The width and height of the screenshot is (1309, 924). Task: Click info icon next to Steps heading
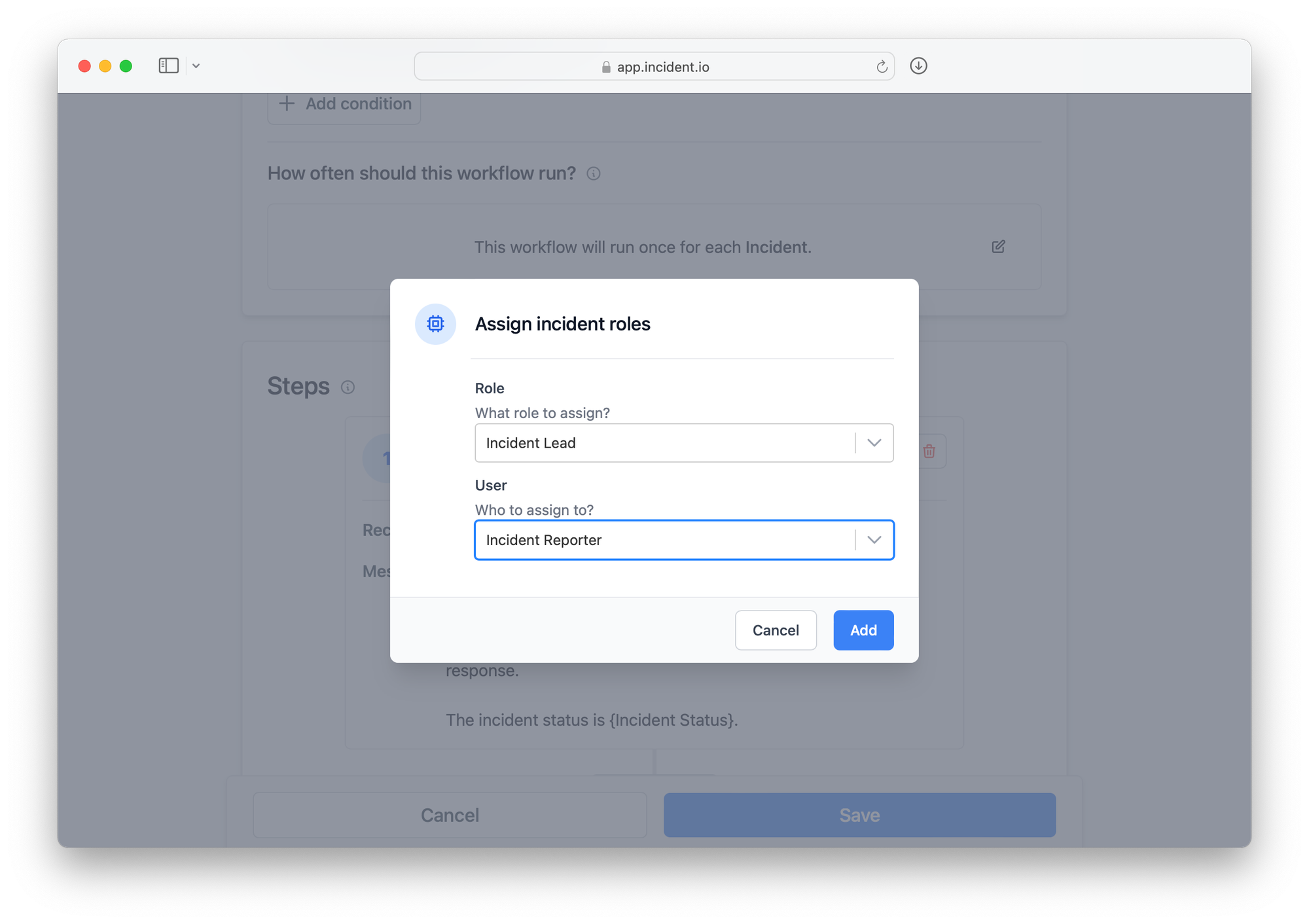point(348,387)
